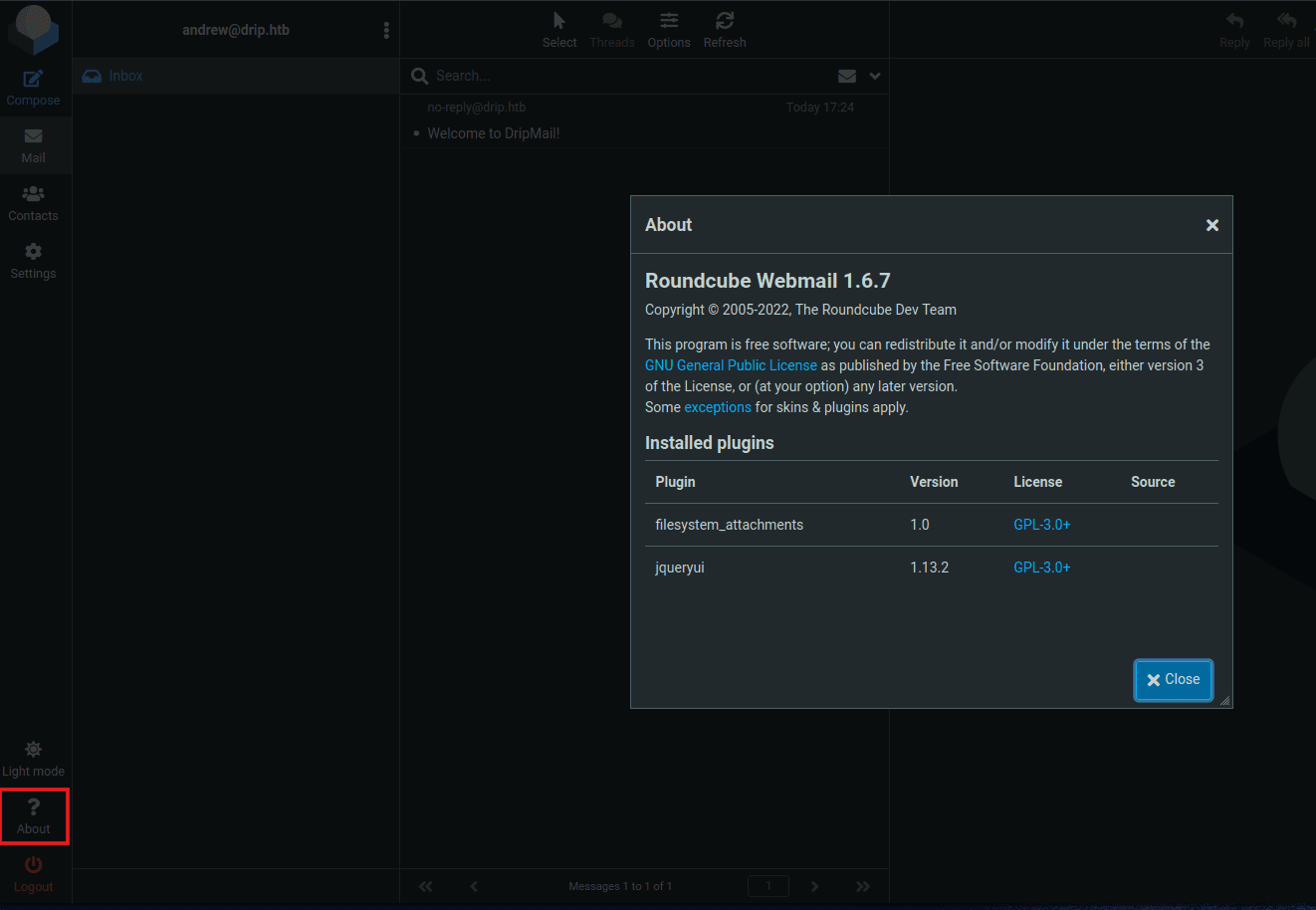Click the 'Roundcube Webmail 1.6.7' heading
Screen dimensions: 1316x910
(768, 281)
